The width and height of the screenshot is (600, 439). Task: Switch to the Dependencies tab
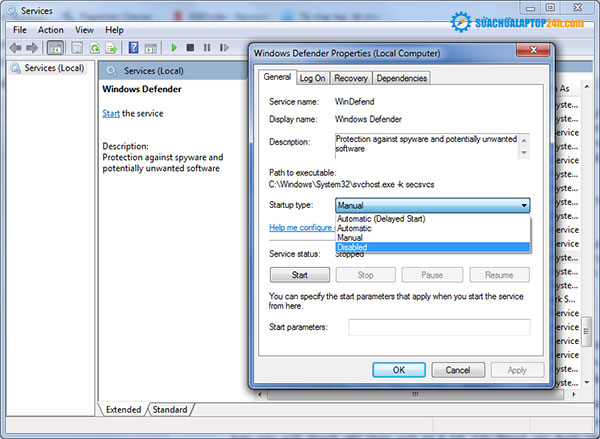(401, 78)
